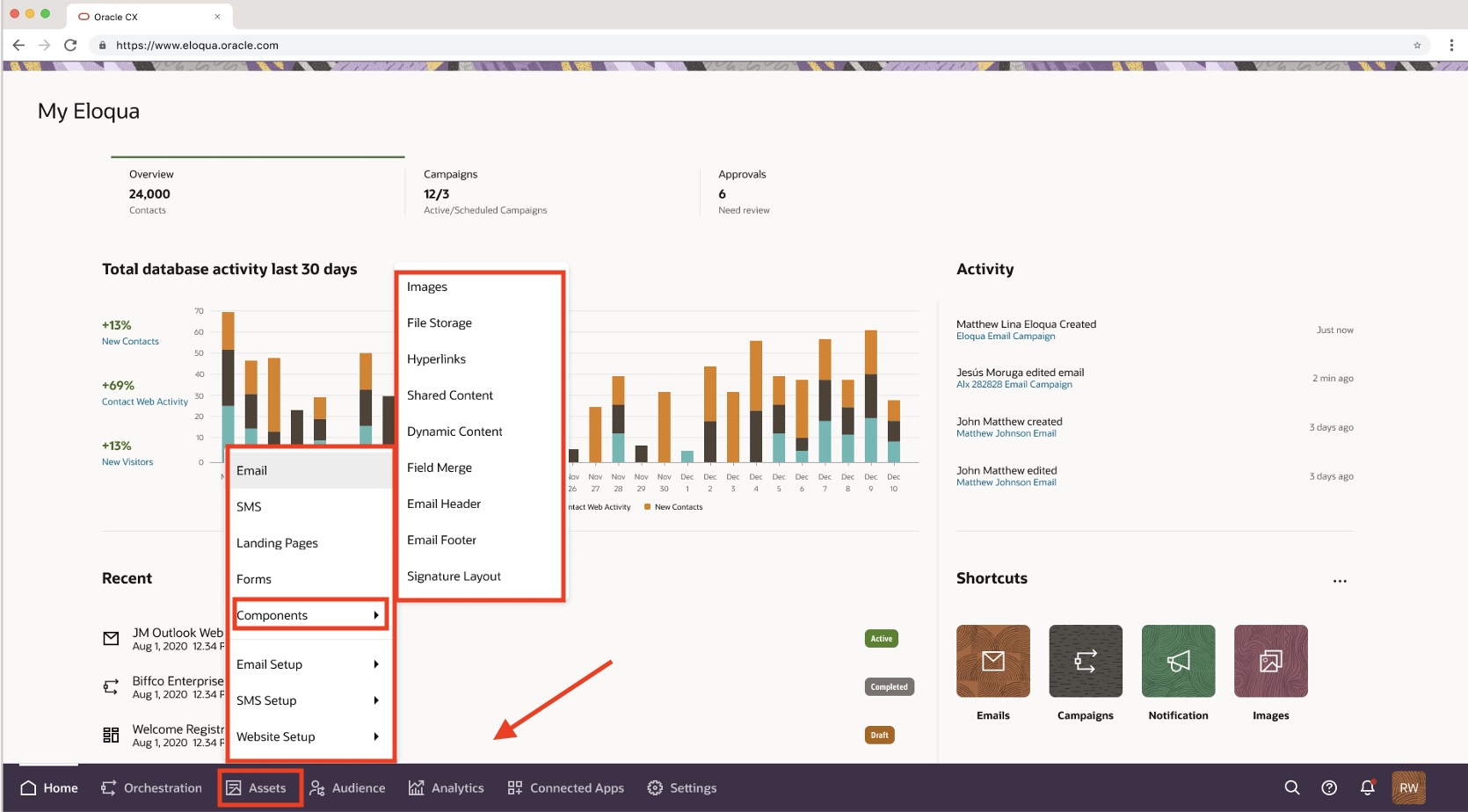Toggle the Contact Web Activity legend

click(598, 506)
